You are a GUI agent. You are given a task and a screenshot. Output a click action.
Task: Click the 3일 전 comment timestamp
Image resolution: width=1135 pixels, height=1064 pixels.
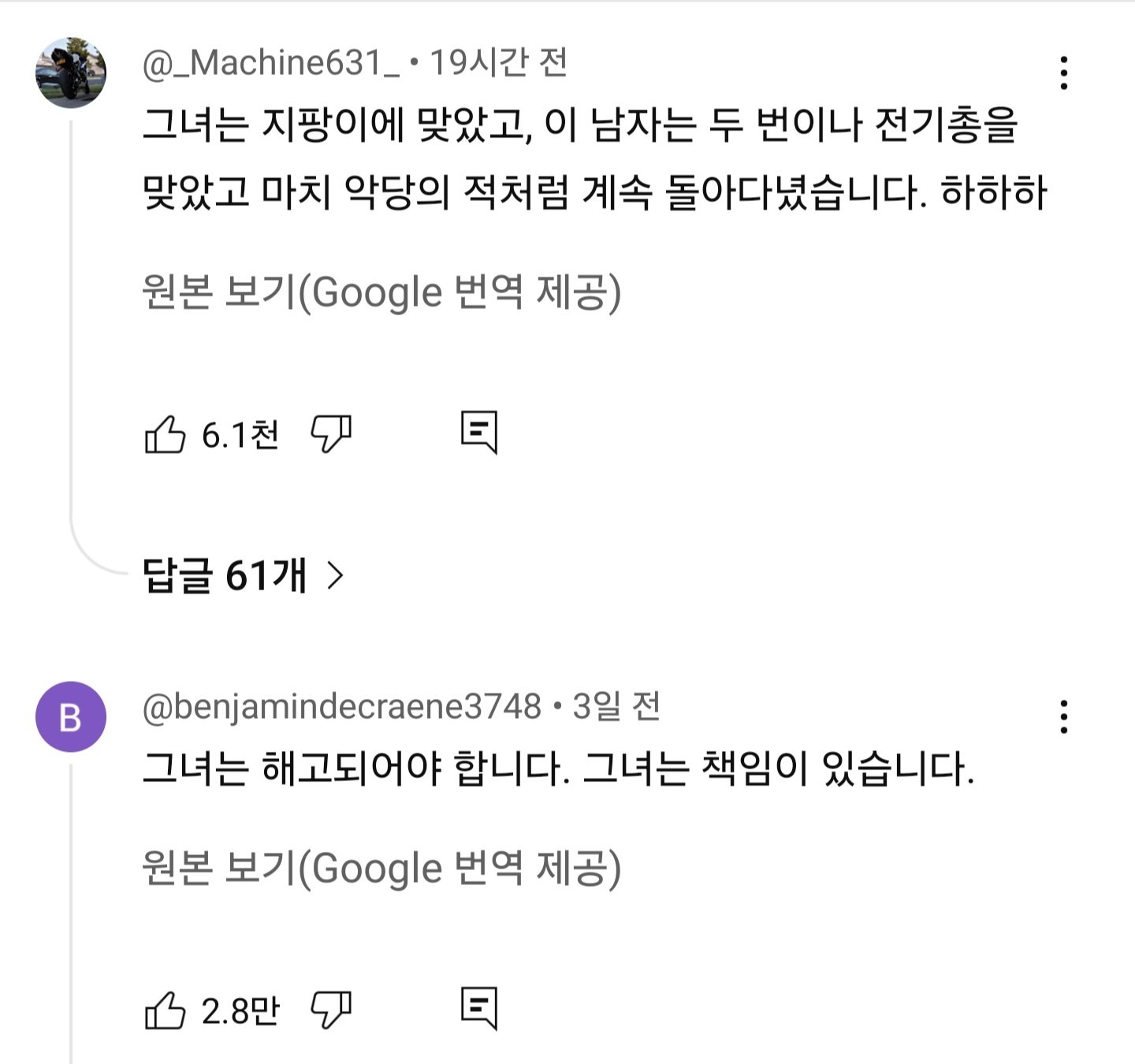(616, 707)
